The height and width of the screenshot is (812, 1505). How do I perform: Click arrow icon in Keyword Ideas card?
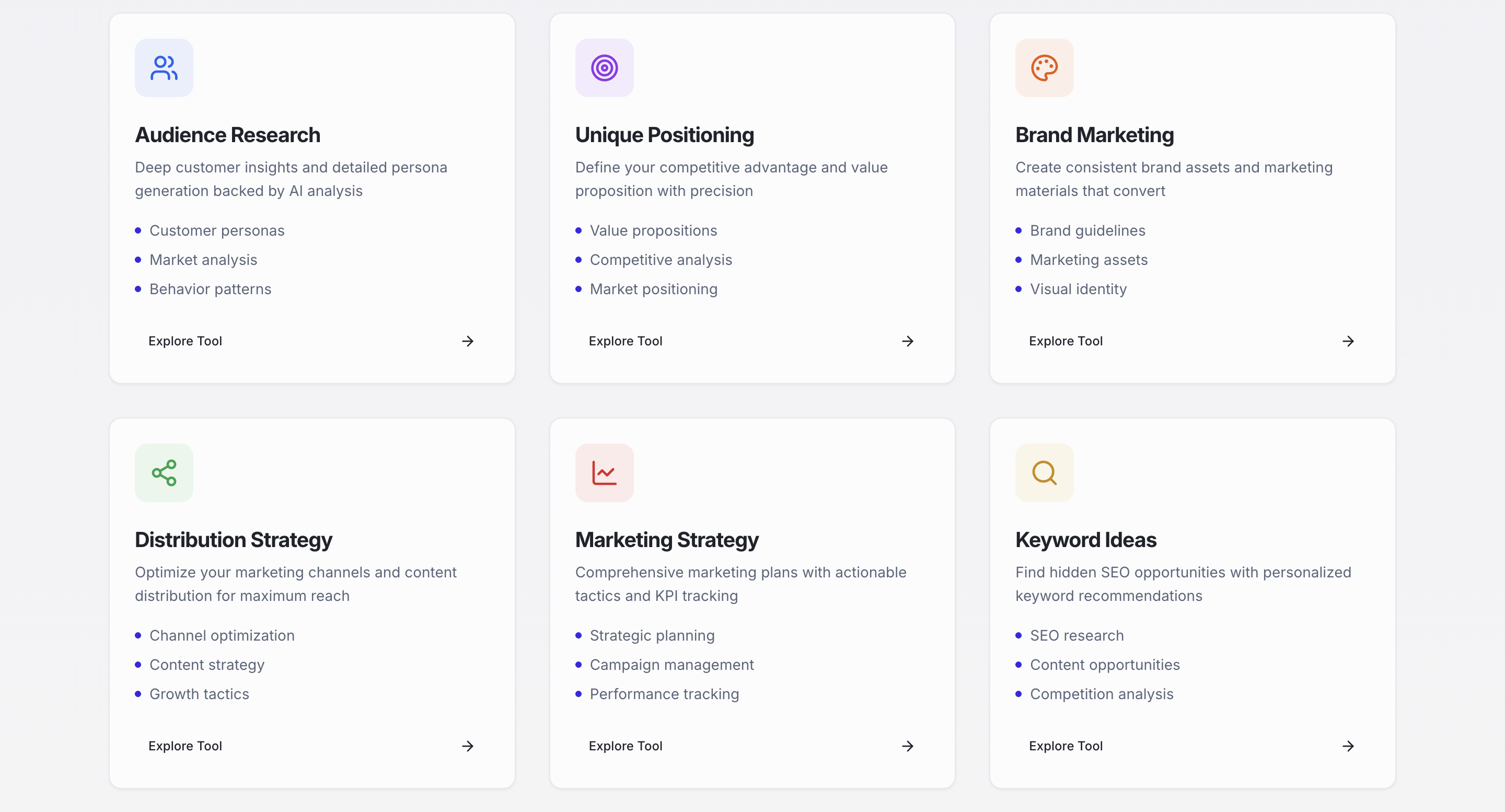(x=1348, y=746)
